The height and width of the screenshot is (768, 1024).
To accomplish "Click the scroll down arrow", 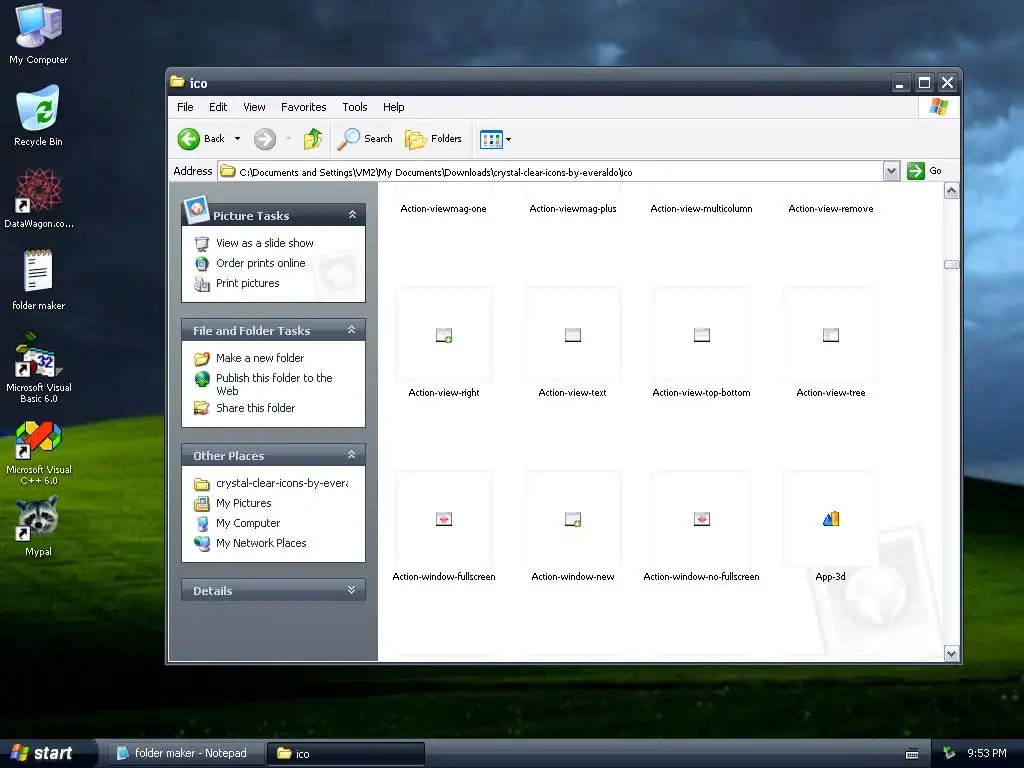I will tap(952, 653).
